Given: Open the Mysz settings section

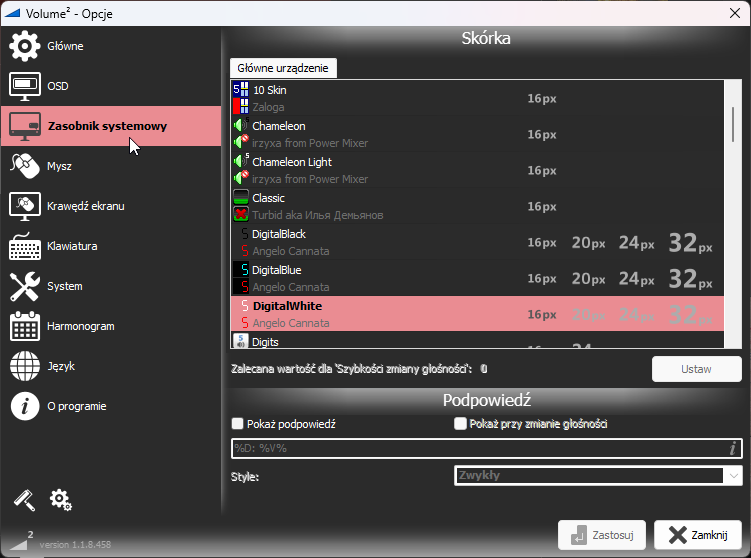Looking at the screenshot, I should 59,166.
